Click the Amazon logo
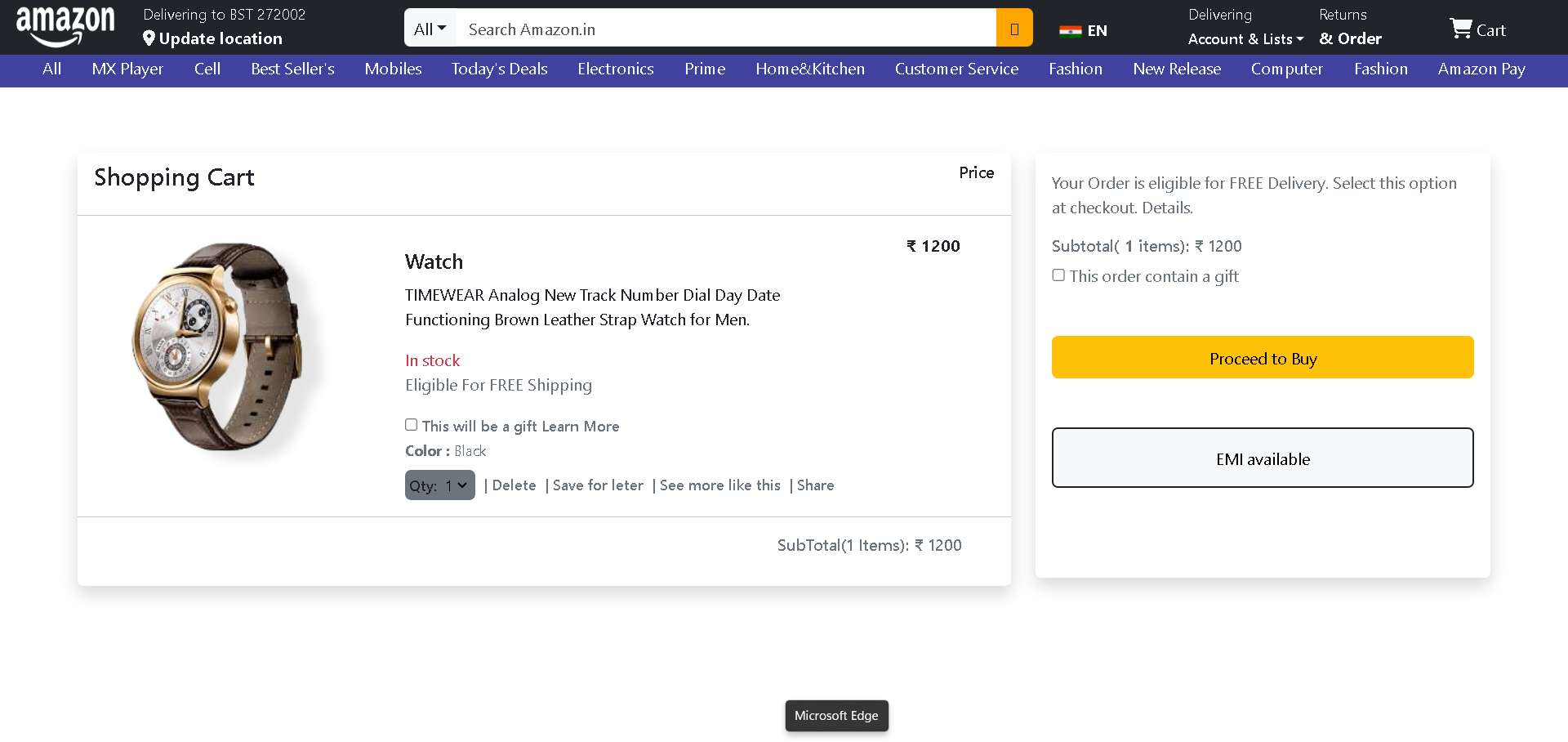The width and height of the screenshot is (1568, 742). [65, 27]
